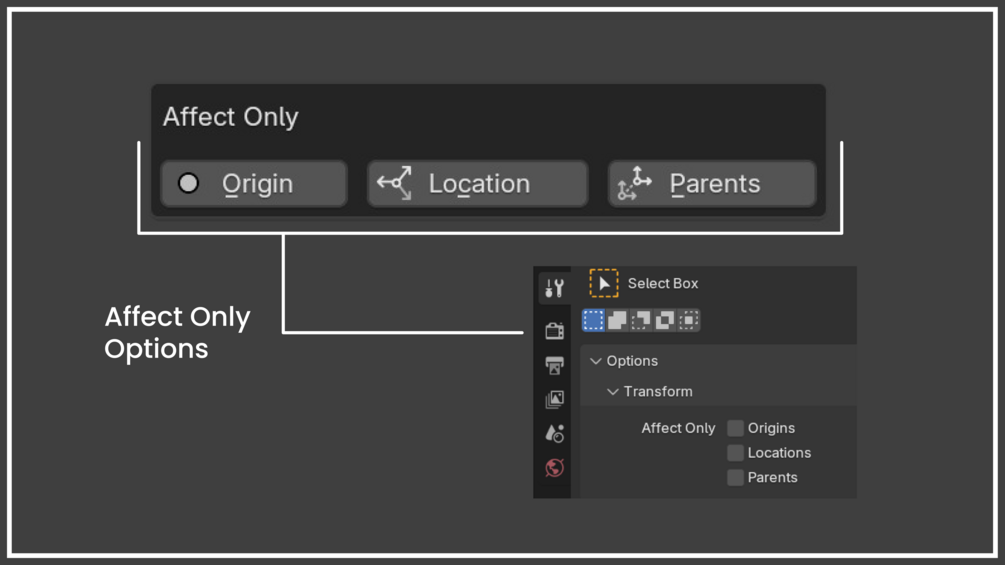The width and height of the screenshot is (1005, 565).
Task: Enable the Origins checkbox
Action: pos(735,428)
